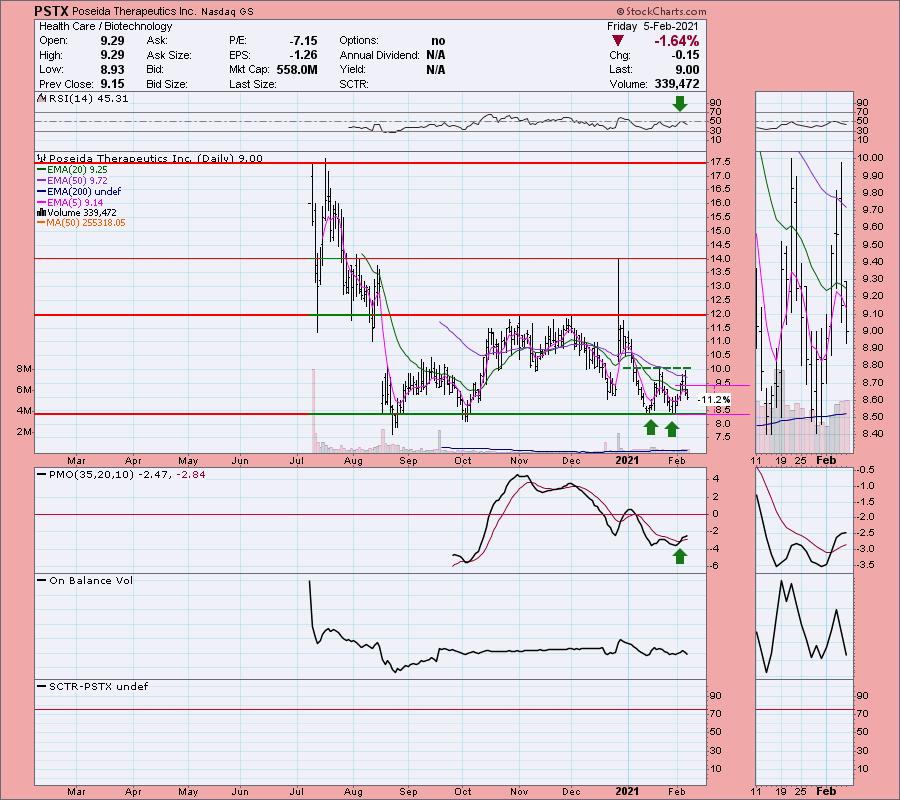Image resolution: width=900 pixels, height=800 pixels.
Task: Click the Open price value 9.29
Action: (112, 41)
